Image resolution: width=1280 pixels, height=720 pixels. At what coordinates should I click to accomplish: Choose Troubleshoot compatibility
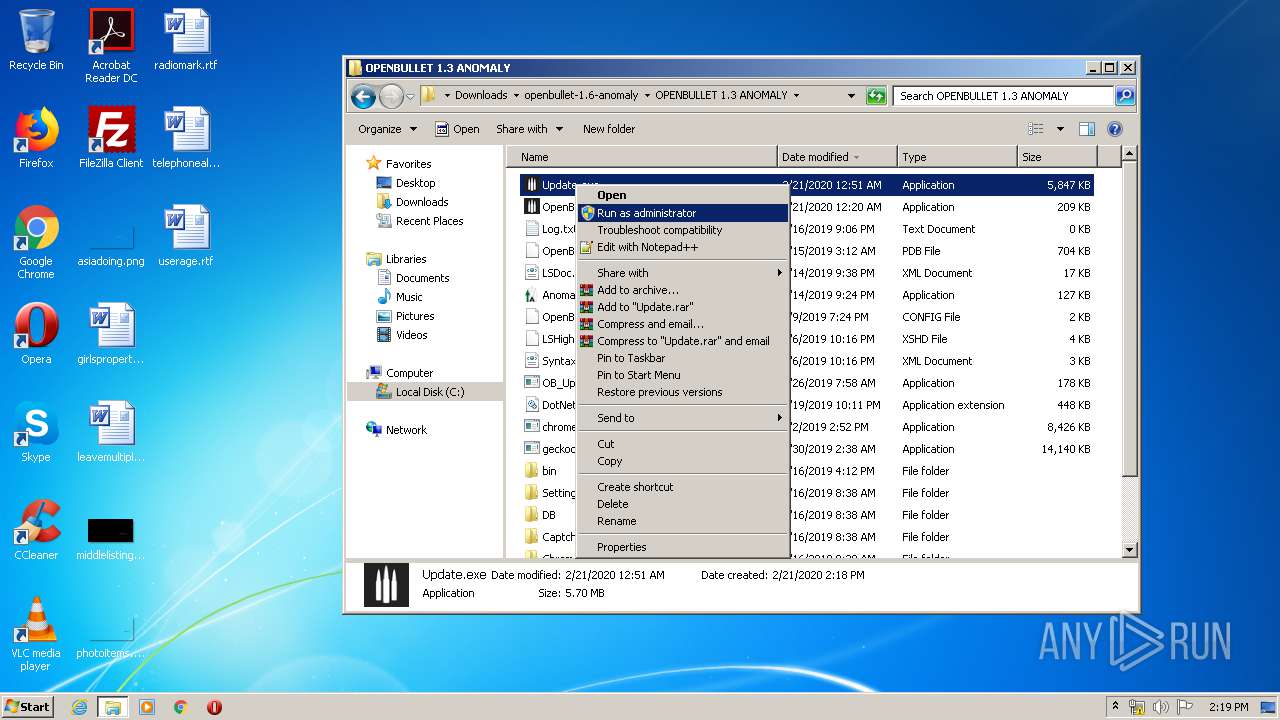684,230
